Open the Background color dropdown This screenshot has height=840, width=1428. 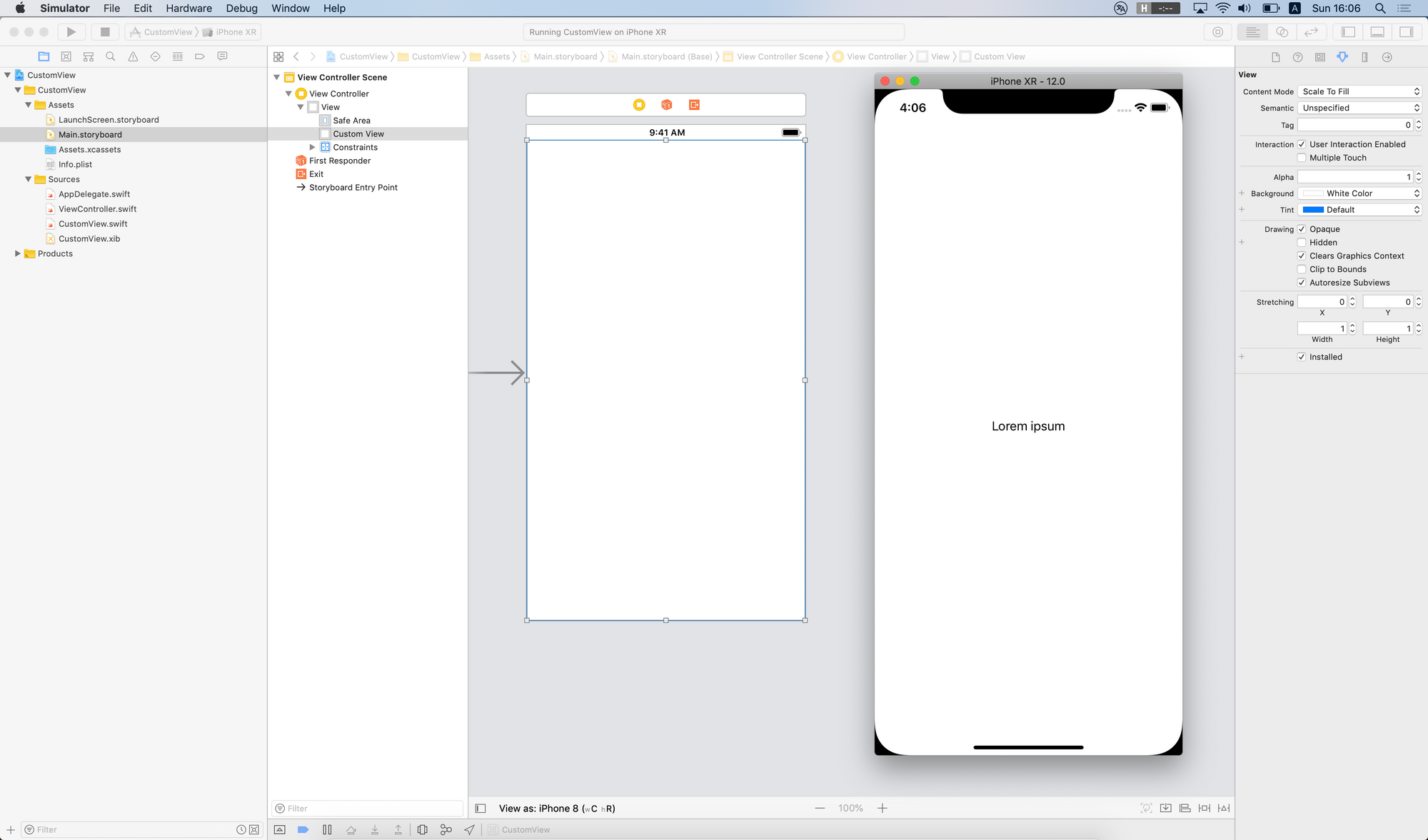1359,193
